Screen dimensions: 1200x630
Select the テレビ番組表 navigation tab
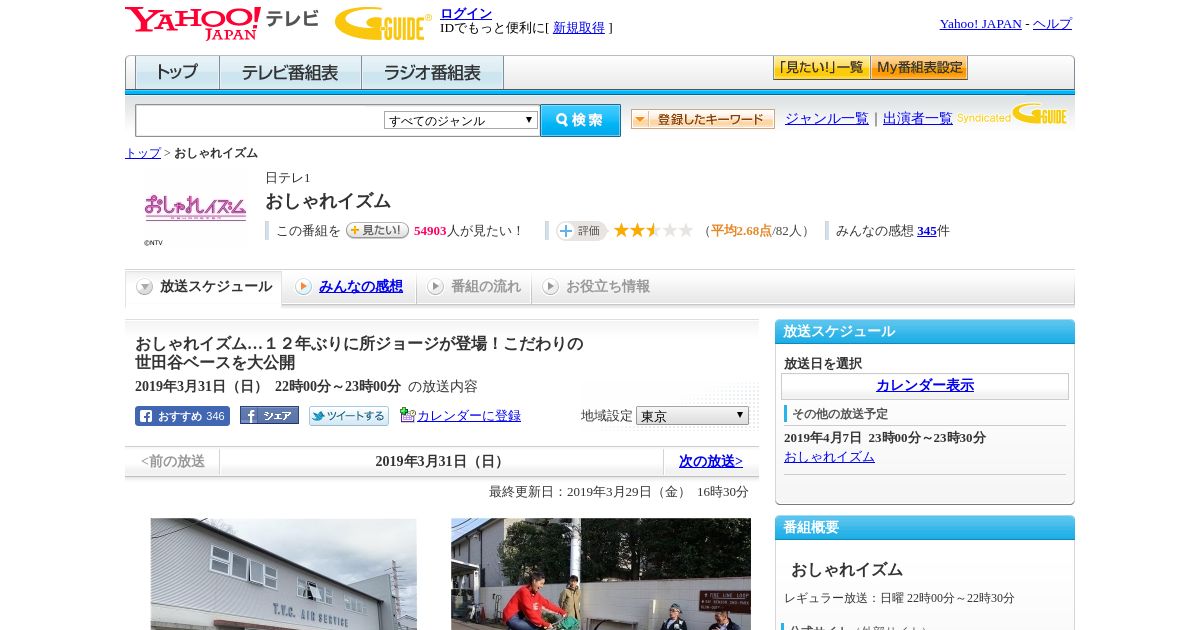[290, 73]
